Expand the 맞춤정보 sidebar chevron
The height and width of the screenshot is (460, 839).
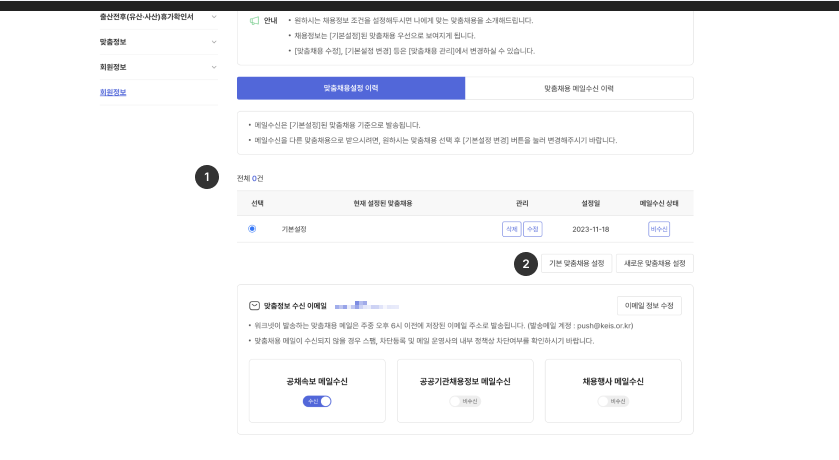[x=214, y=42]
